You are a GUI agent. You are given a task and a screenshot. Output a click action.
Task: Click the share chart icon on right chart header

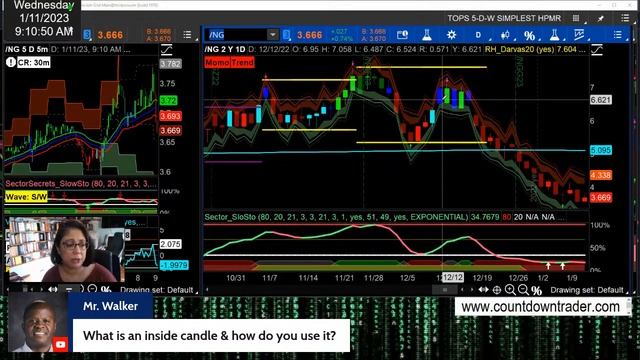pyautogui.click(x=597, y=50)
